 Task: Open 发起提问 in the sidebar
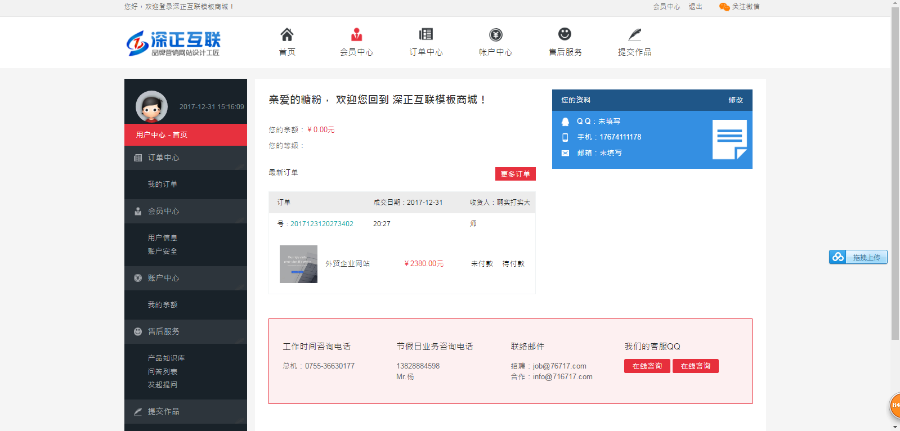coord(162,385)
